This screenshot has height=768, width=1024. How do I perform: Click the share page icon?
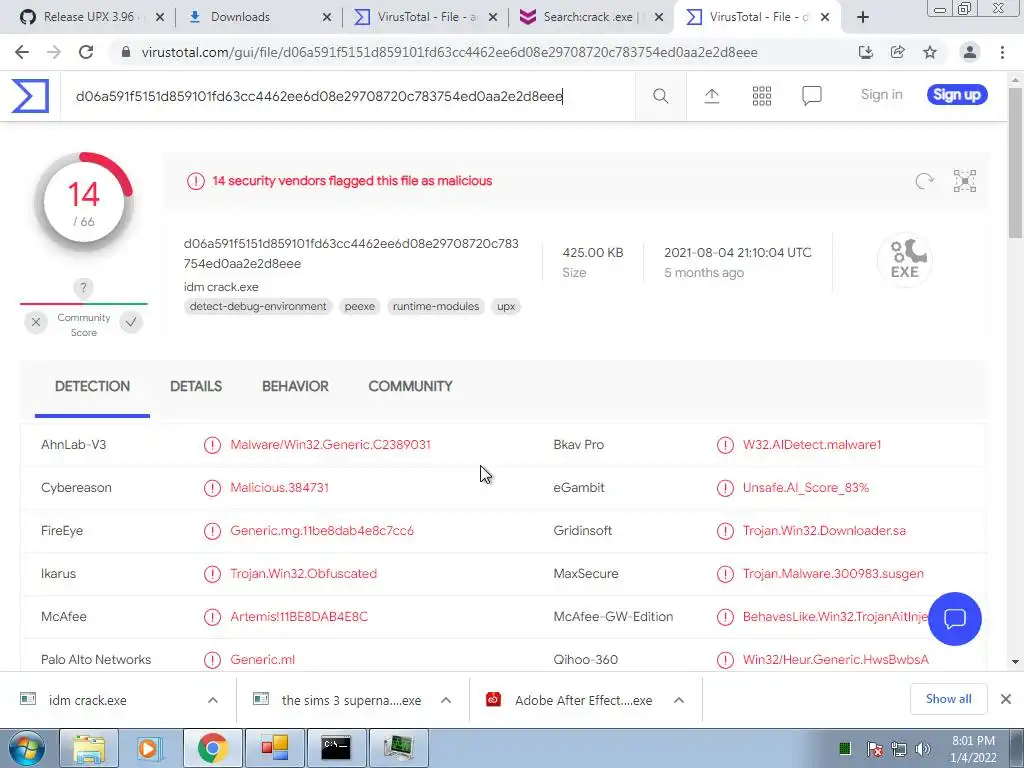point(898,52)
